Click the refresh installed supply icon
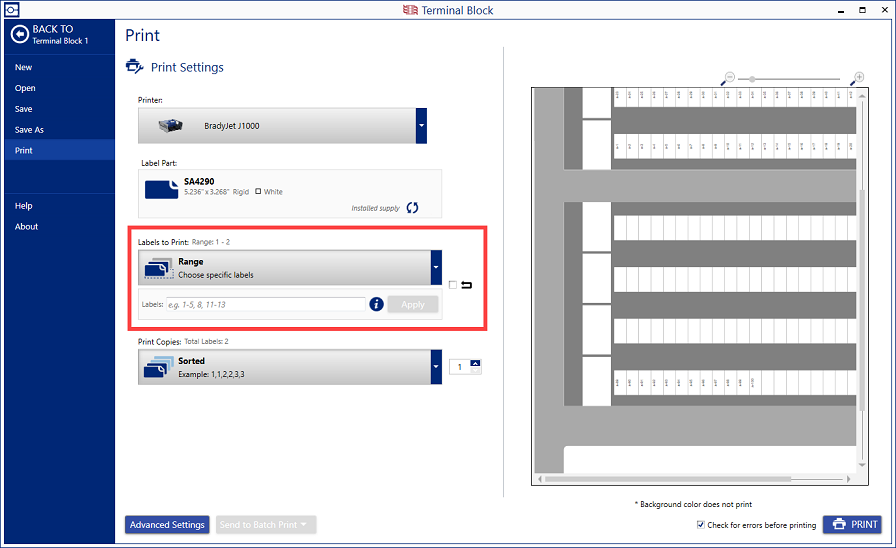The image size is (896, 548). [x=412, y=208]
